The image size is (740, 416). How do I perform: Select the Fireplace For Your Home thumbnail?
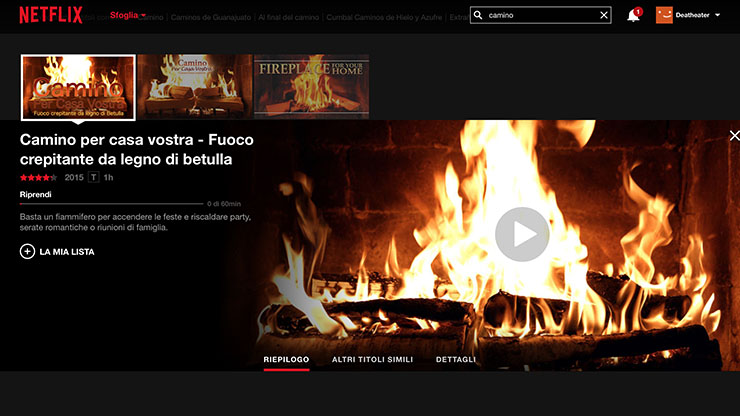coord(311,86)
